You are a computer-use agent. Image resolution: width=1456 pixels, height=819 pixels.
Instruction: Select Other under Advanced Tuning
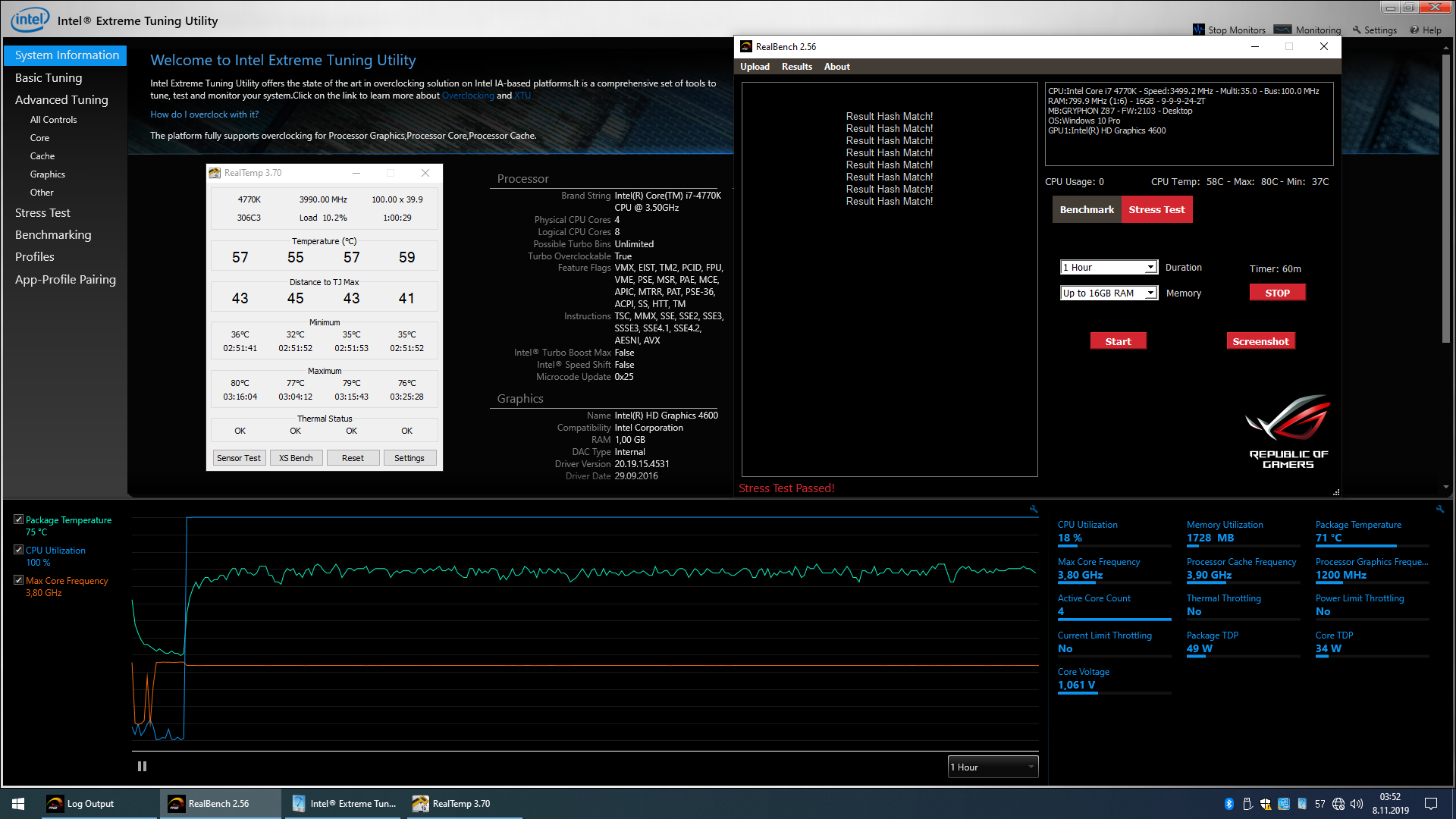(42, 193)
